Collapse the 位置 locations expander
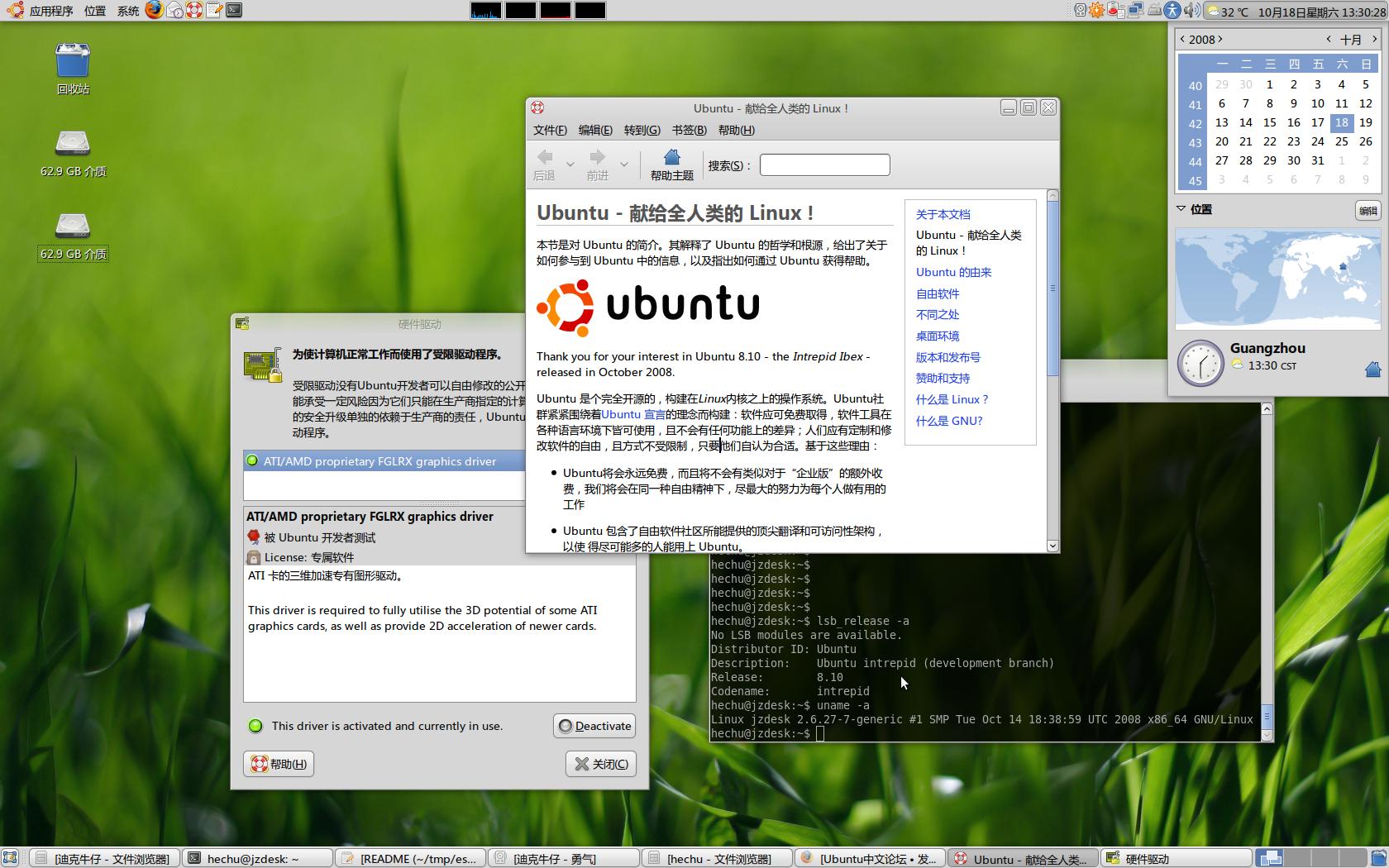1389x868 pixels. (x=1181, y=209)
